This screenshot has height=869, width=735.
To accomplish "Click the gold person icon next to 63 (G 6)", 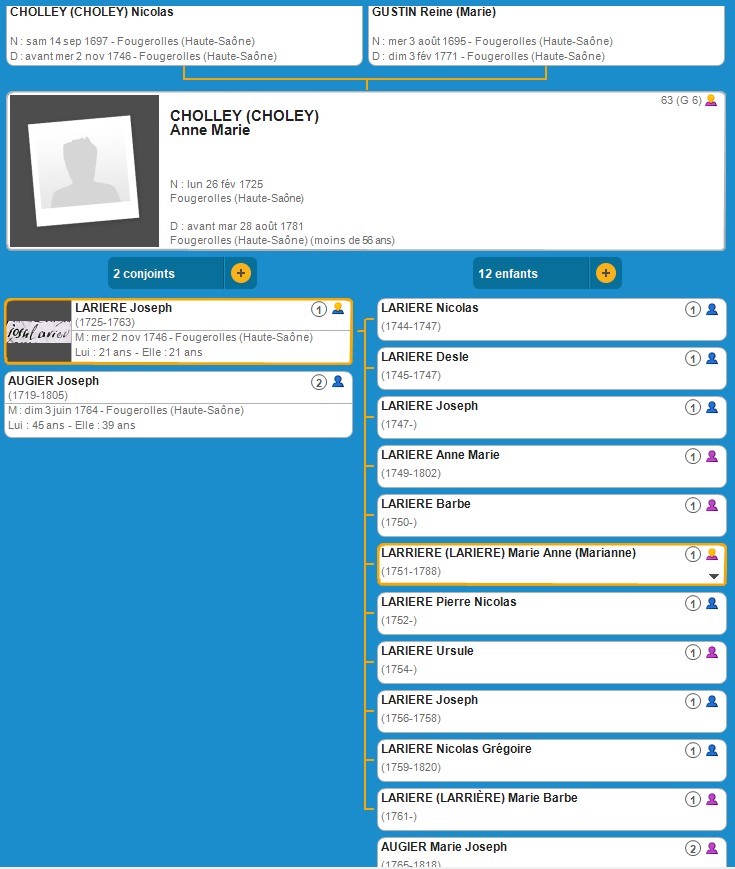I will click(x=711, y=101).
